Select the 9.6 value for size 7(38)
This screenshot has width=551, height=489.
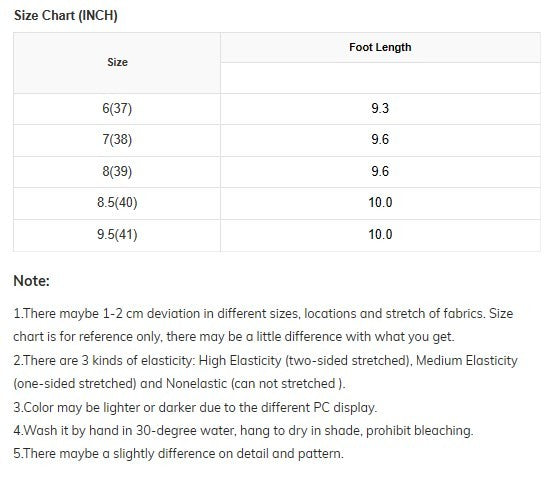380,140
